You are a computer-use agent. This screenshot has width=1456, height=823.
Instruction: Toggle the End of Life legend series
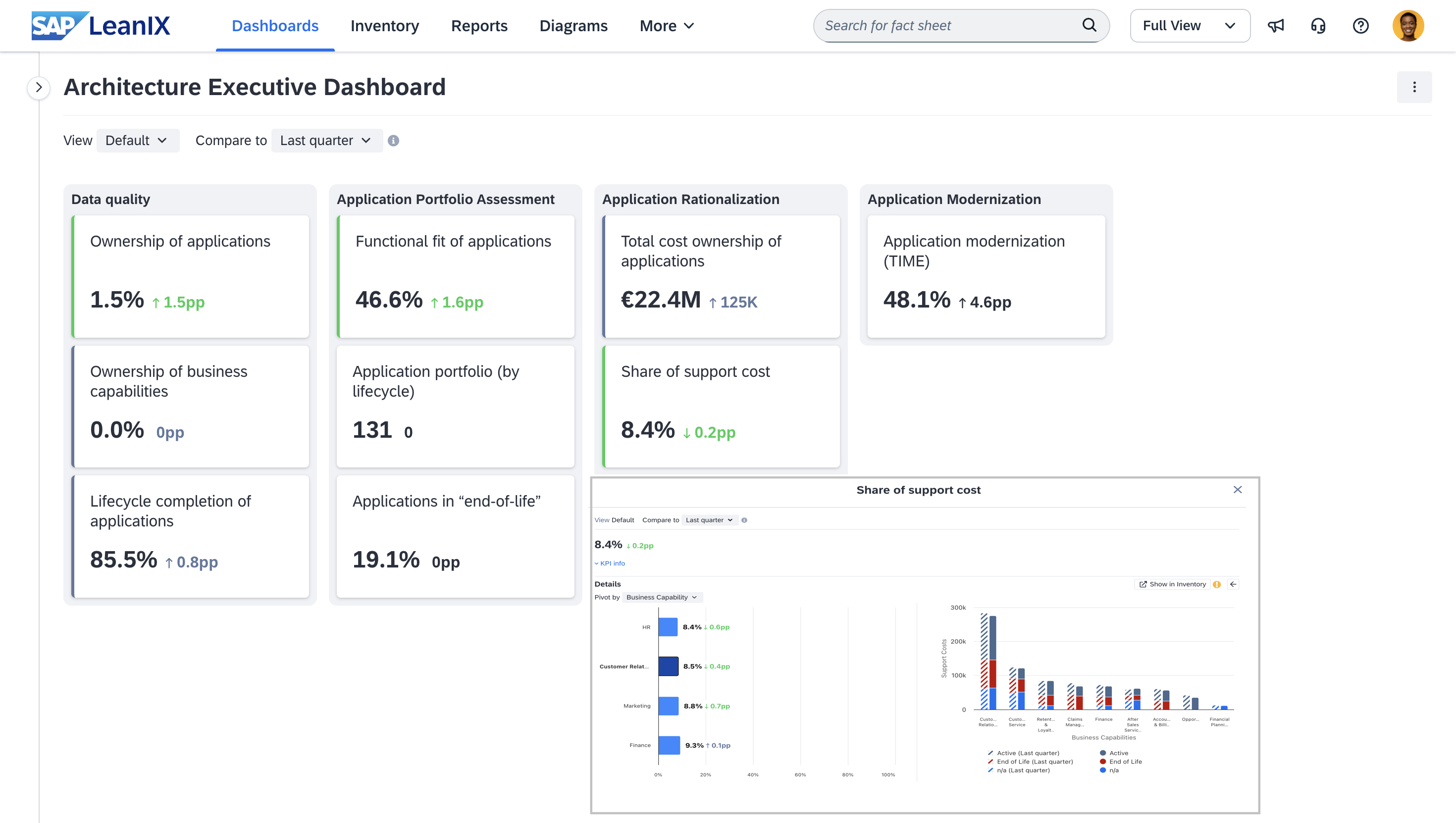[x=1124, y=762]
